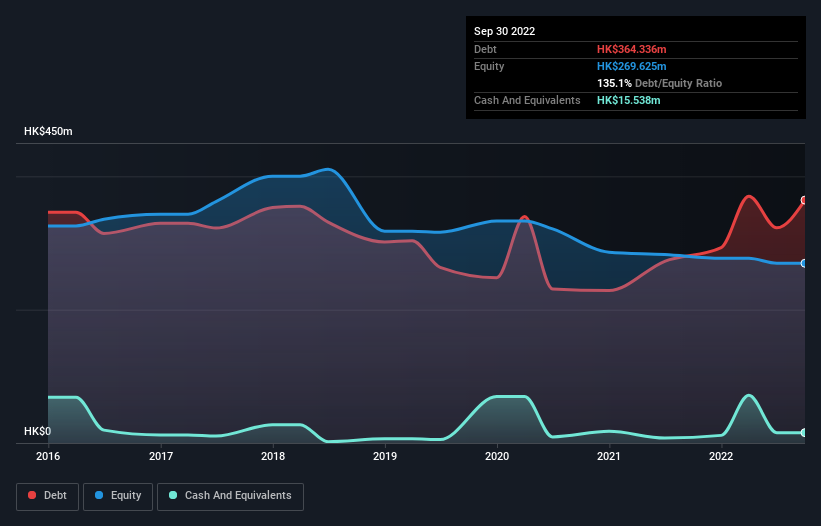Click the 2020 x-axis label
821x526 pixels.
pyautogui.click(x=497, y=456)
